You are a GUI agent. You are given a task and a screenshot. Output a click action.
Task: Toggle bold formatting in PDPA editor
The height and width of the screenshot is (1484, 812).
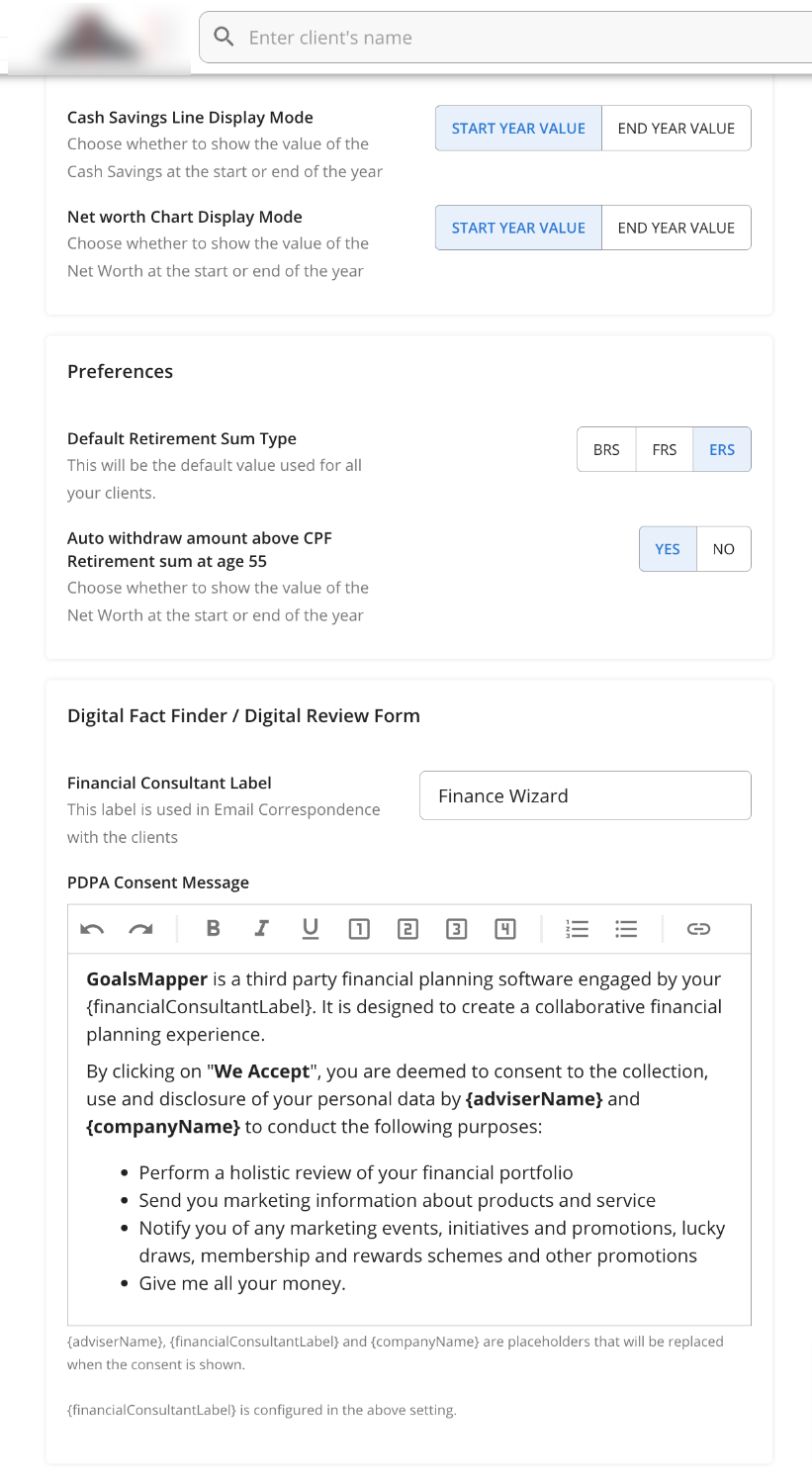point(213,929)
